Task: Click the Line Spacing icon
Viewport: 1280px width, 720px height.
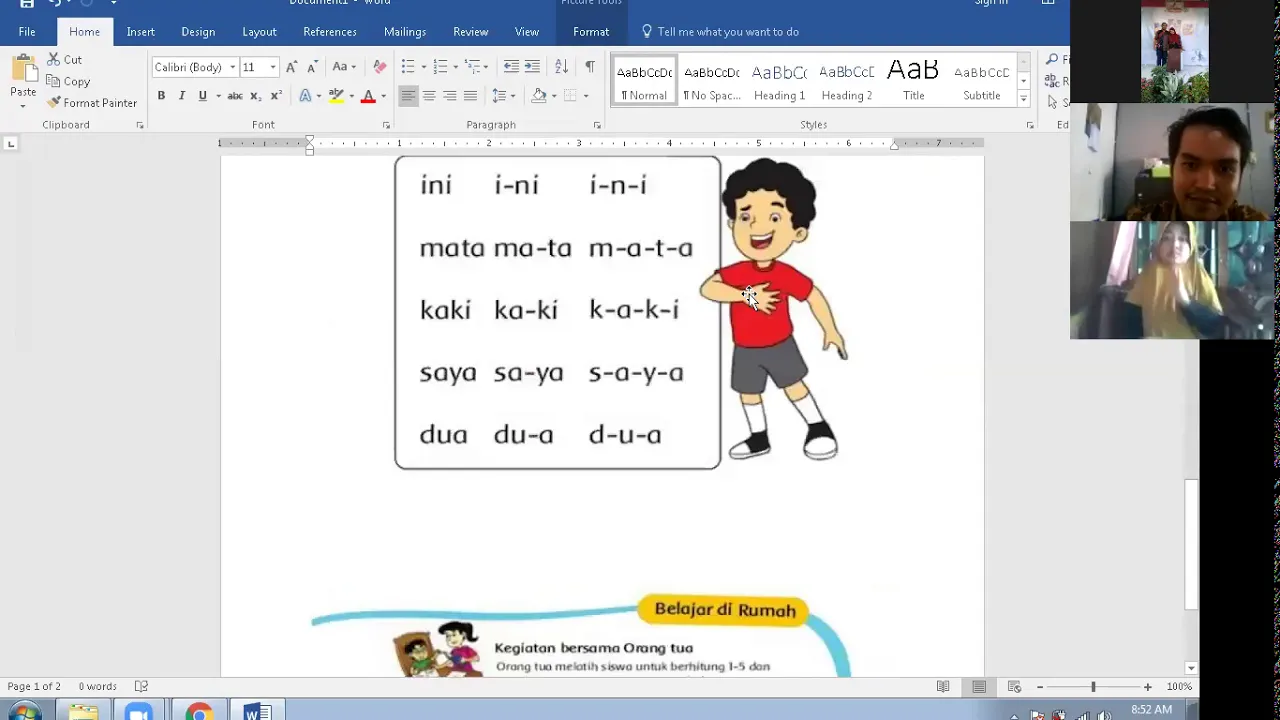Action: tap(499, 96)
